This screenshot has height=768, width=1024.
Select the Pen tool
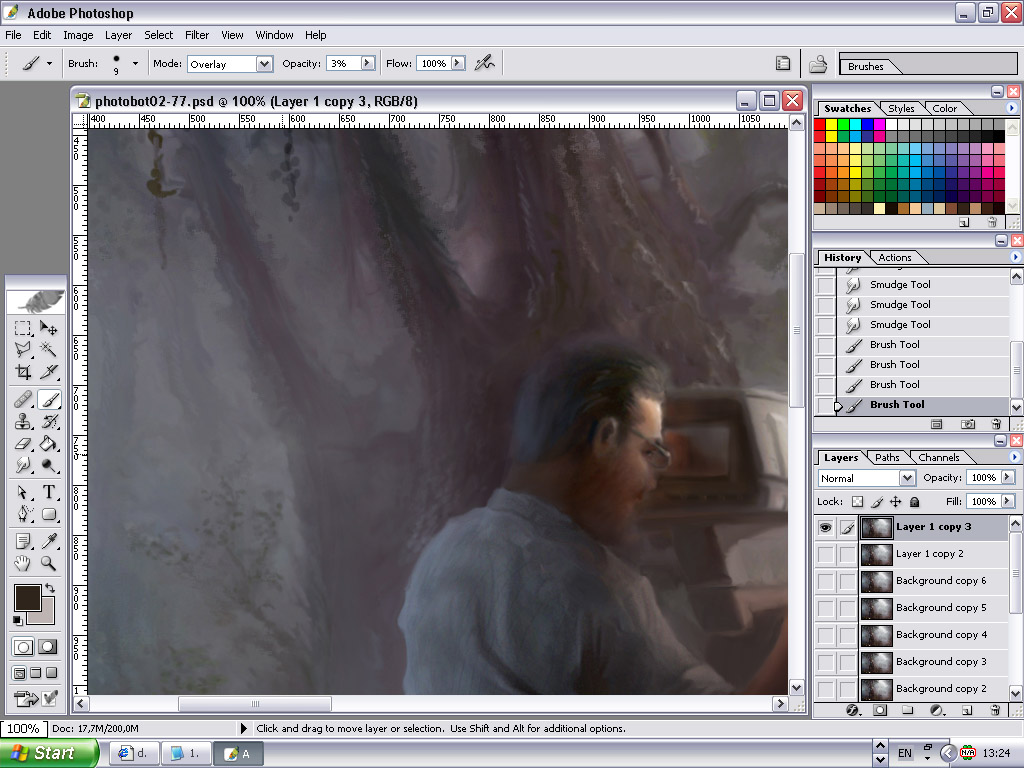23,514
